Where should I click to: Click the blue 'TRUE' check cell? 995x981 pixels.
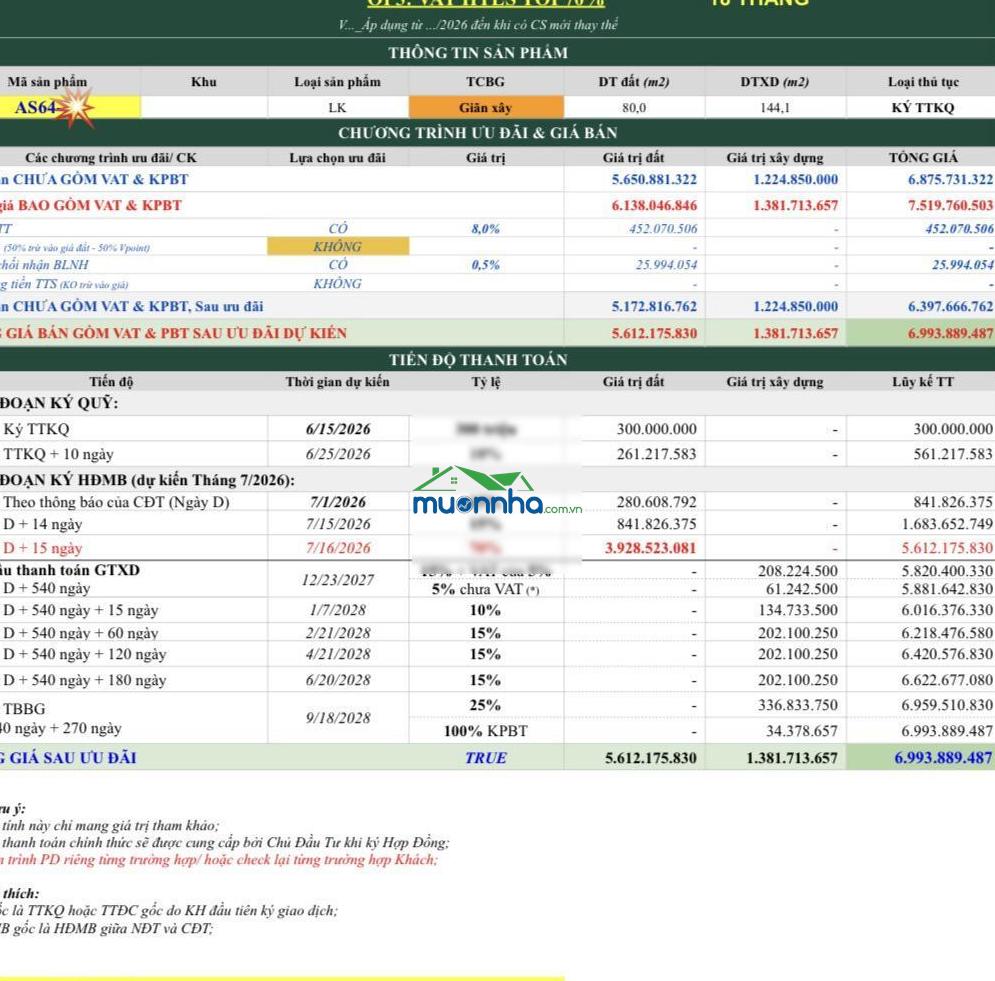pyautogui.click(x=485, y=758)
